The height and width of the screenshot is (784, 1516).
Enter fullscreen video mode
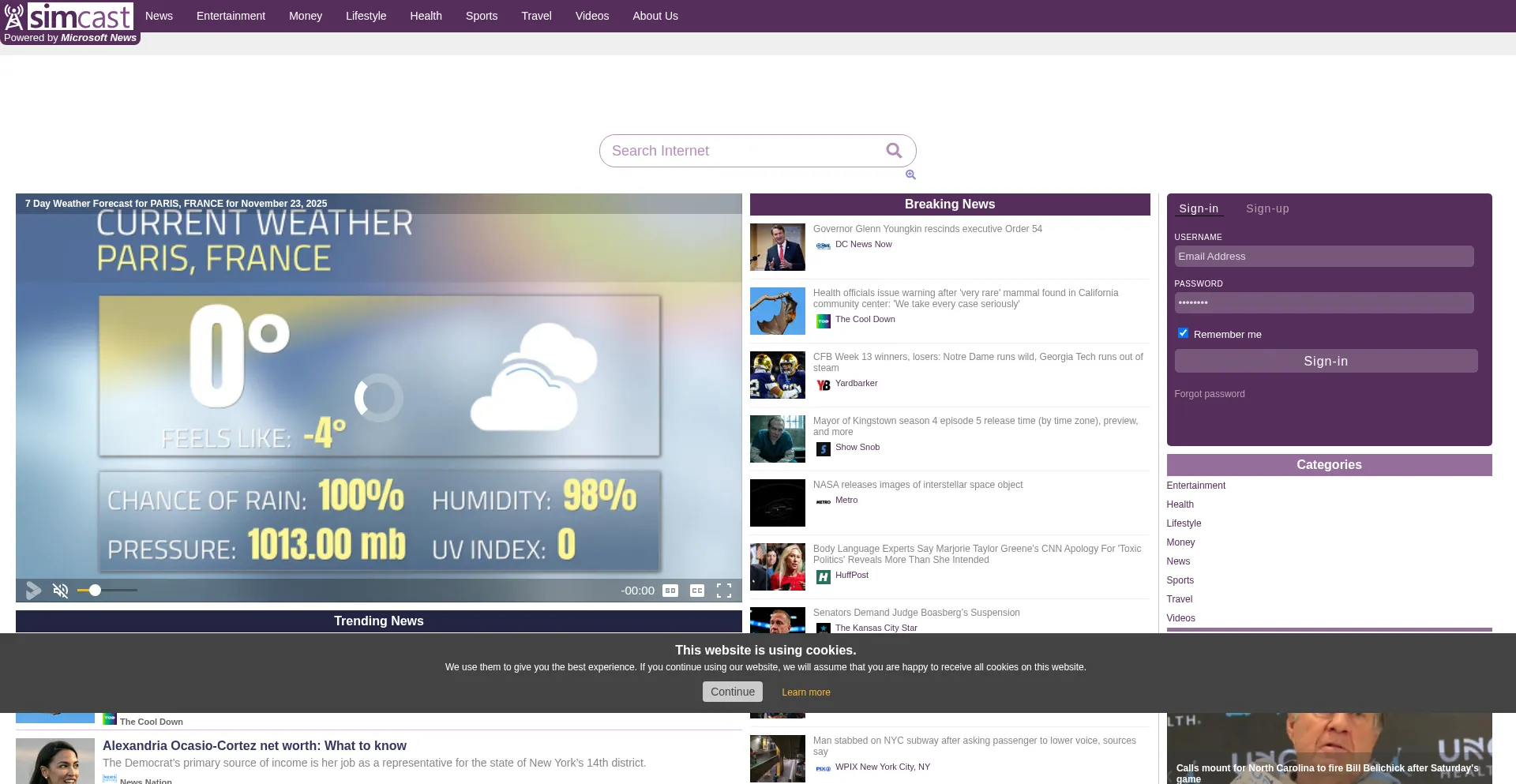click(x=724, y=591)
